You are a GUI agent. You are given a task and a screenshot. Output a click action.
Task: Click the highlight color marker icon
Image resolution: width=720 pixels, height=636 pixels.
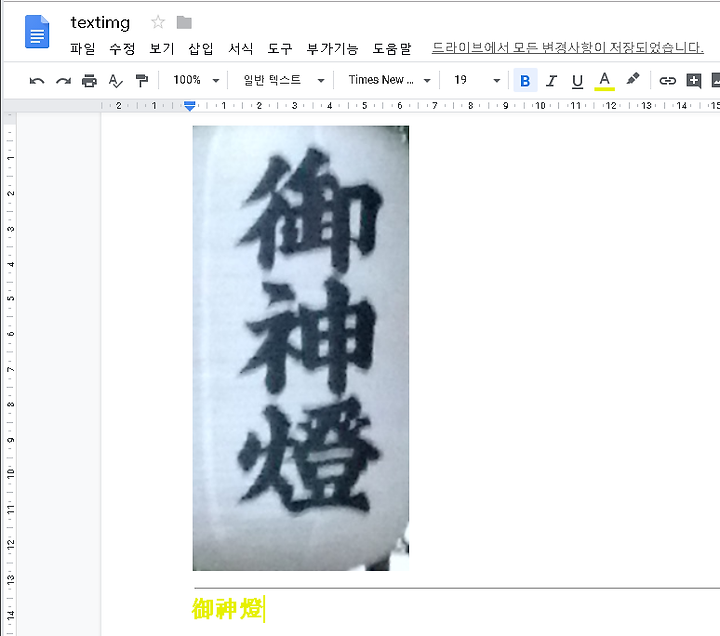pyautogui.click(x=633, y=79)
